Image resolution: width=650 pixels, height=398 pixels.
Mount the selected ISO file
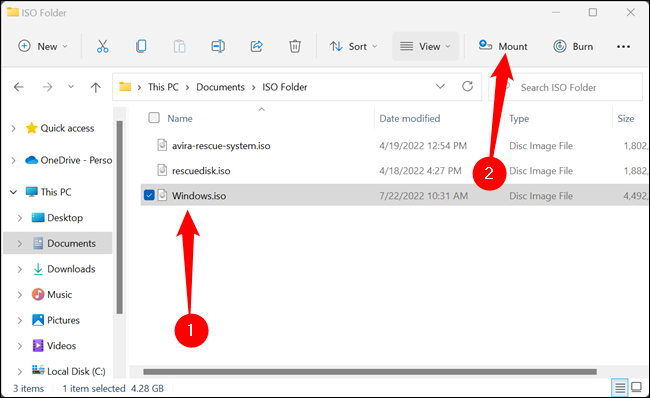[x=503, y=46]
